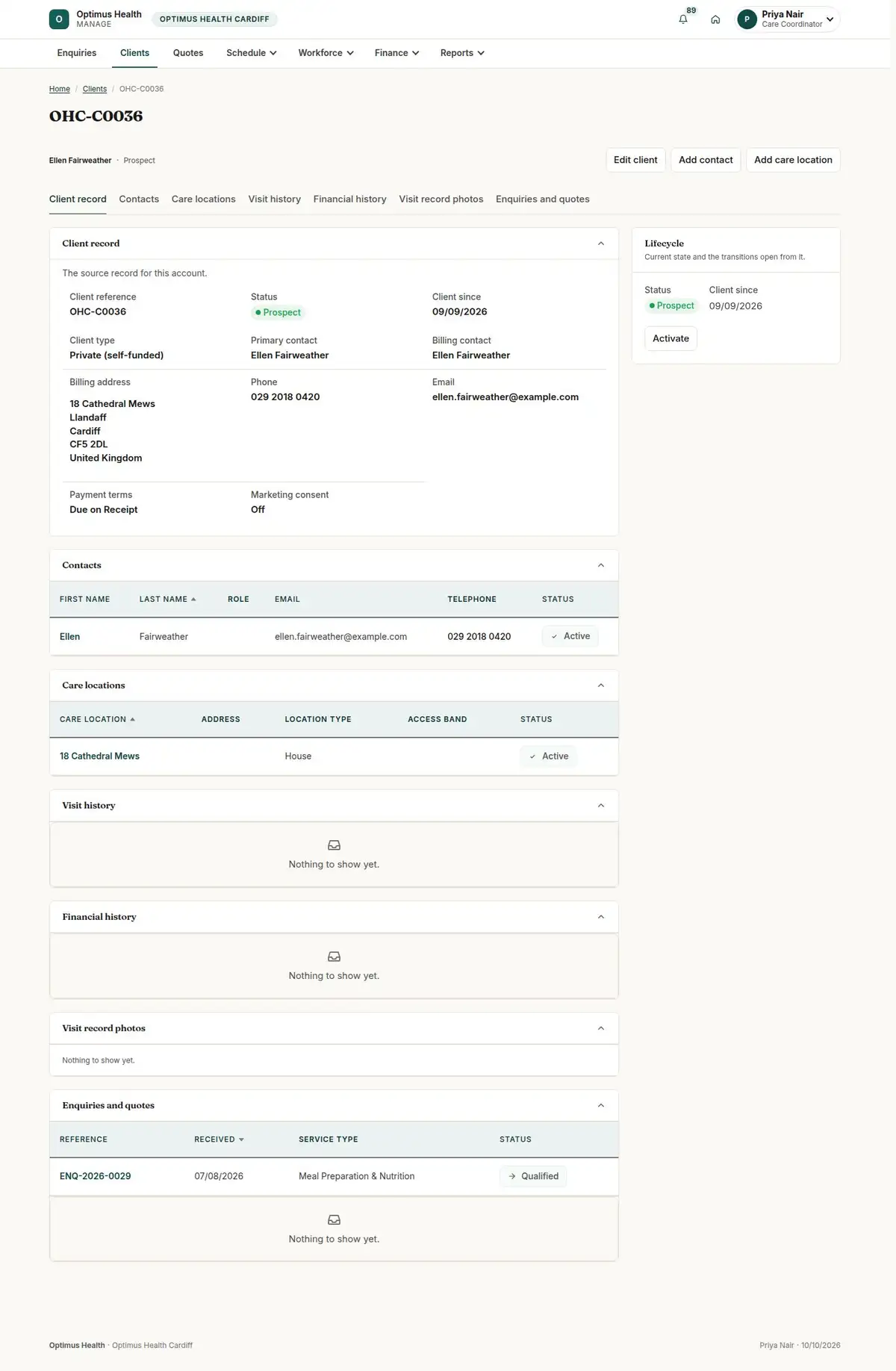
Task: Collapse the Contacts section
Action: pyautogui.click(x=601, y=565)
